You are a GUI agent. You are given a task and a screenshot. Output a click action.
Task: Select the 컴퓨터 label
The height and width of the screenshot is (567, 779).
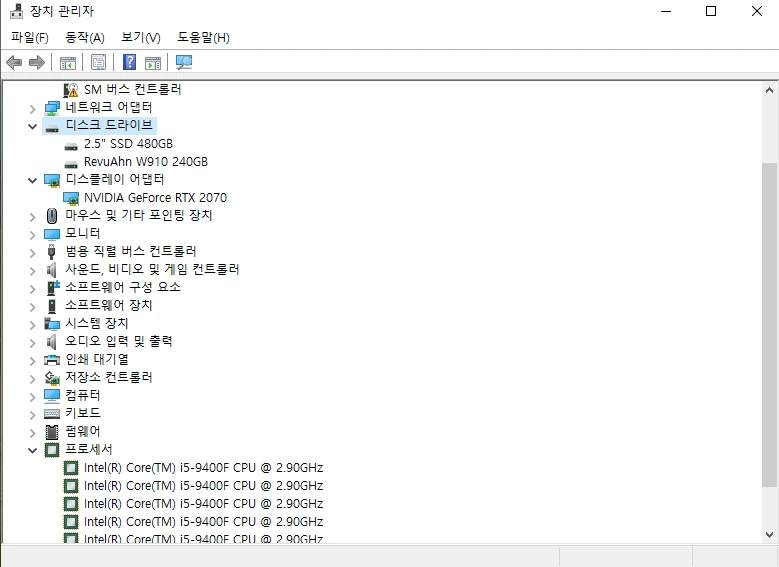82,395
